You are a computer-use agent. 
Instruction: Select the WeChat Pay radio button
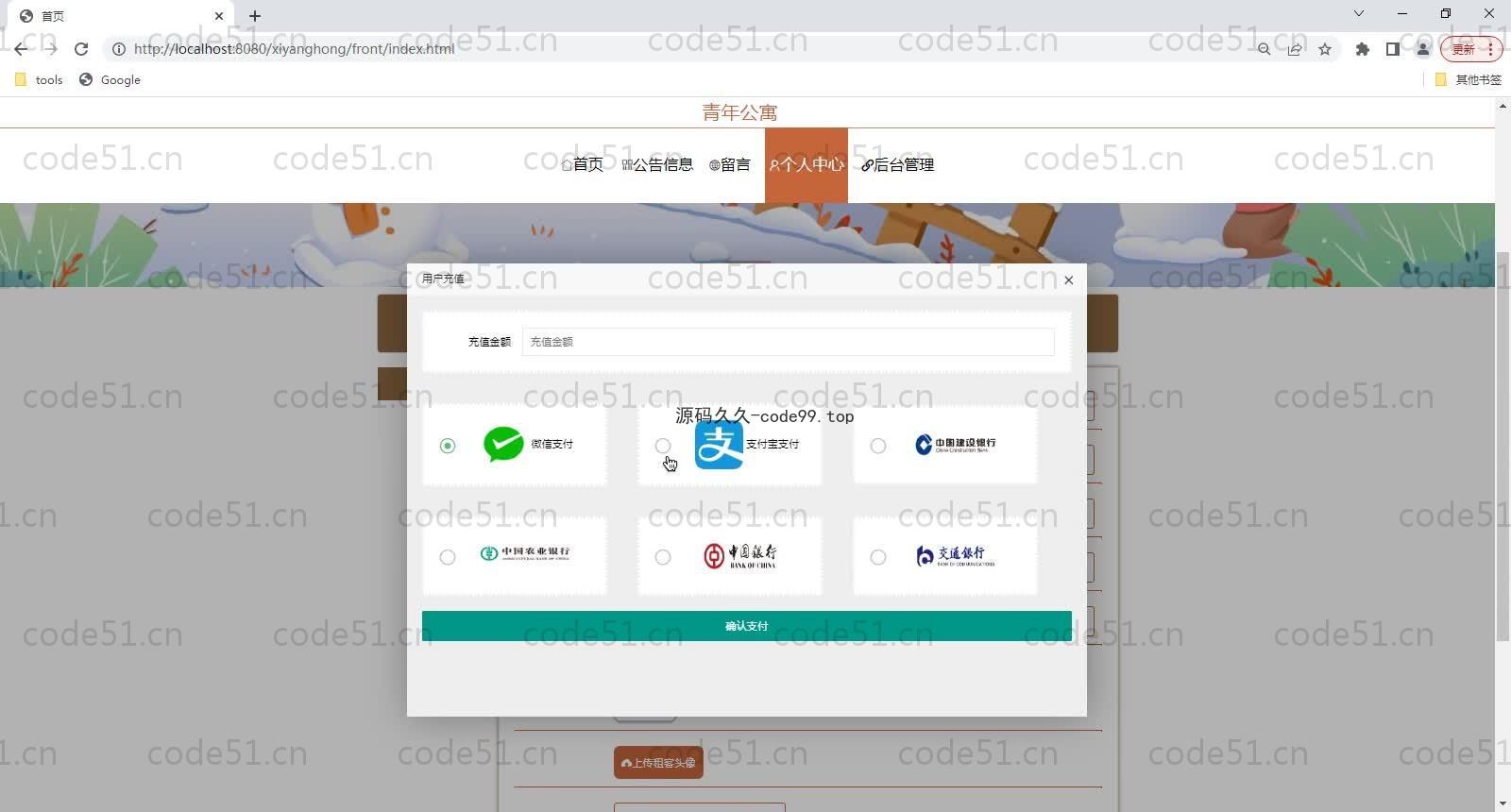coord(448,446)
